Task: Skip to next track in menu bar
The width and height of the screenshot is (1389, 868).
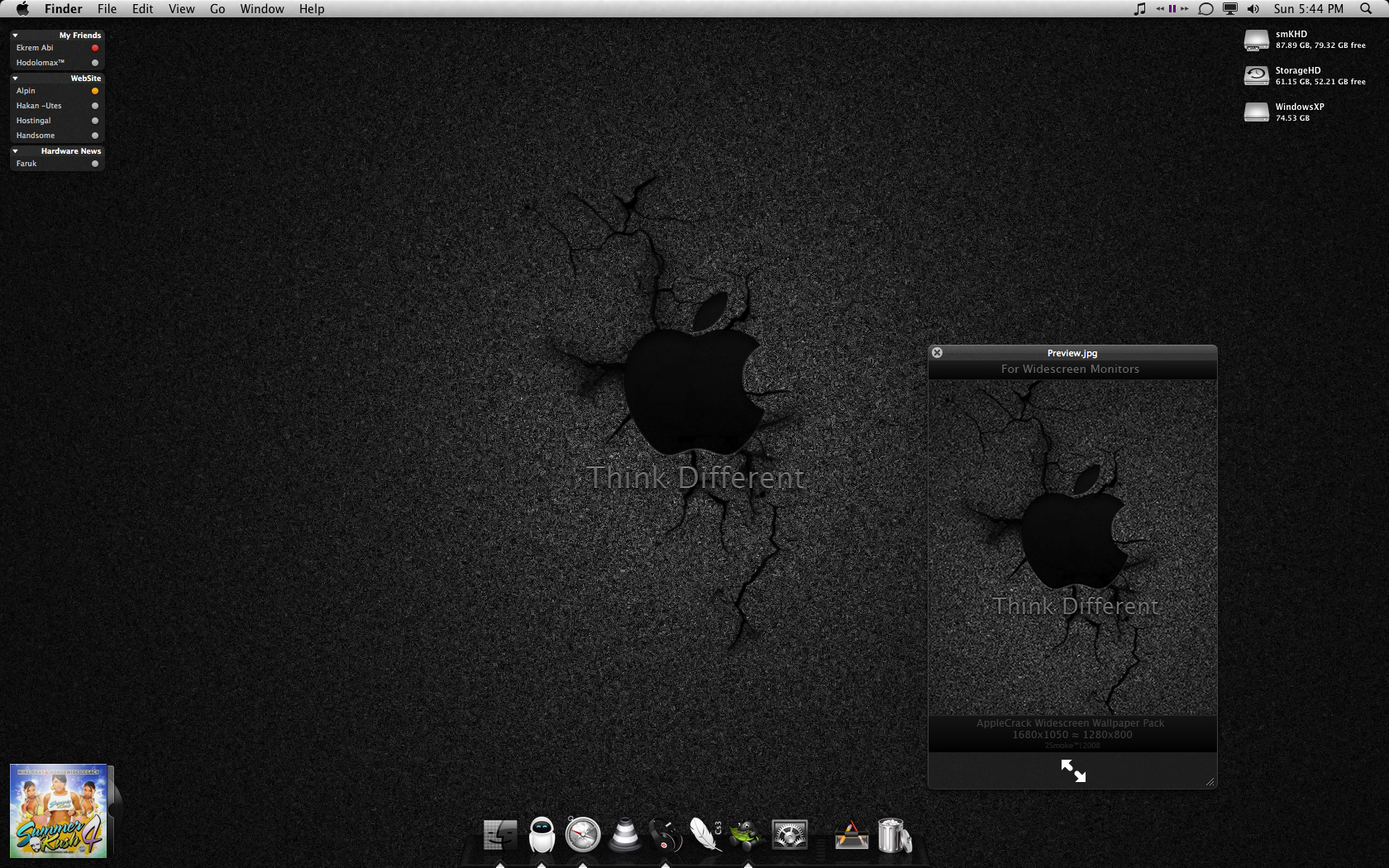Action: [1185, 8]
